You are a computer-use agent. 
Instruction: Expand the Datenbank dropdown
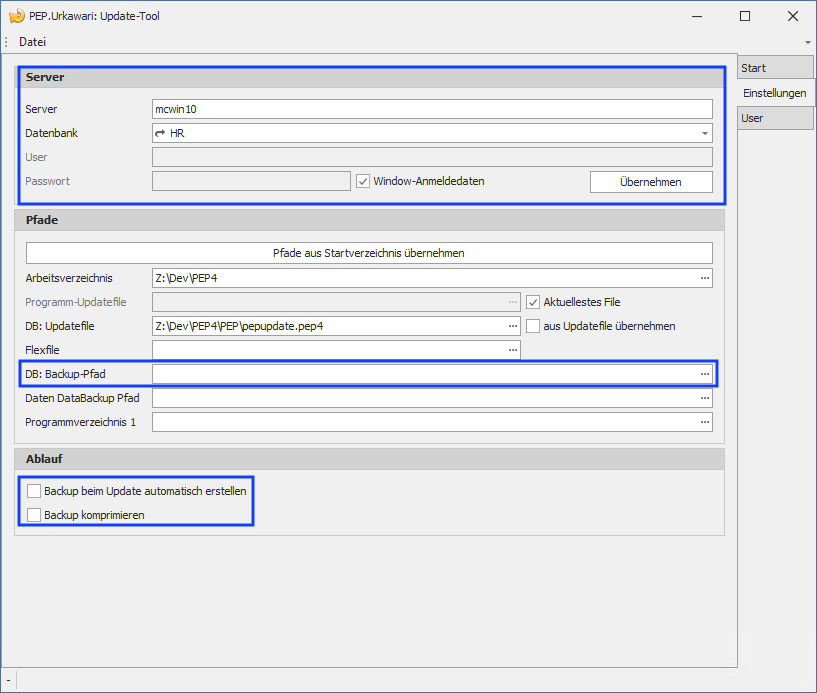(x=704, y=133)
